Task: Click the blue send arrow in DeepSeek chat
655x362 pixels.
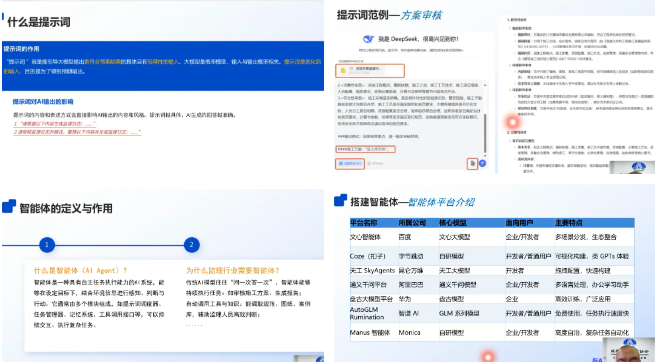Action: click(x=482, y=163)
